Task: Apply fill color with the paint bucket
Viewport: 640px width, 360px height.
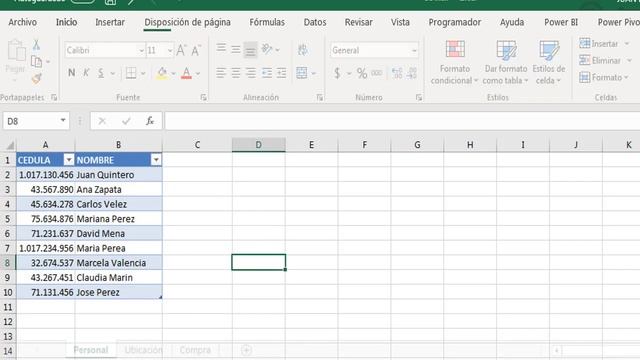Action: [x=162, y=73]
